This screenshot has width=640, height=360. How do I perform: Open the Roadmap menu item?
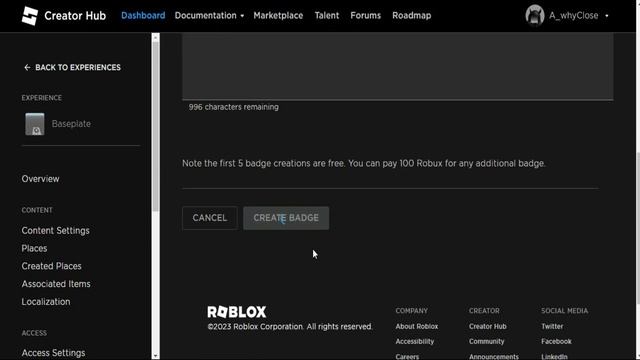(411, 16)
